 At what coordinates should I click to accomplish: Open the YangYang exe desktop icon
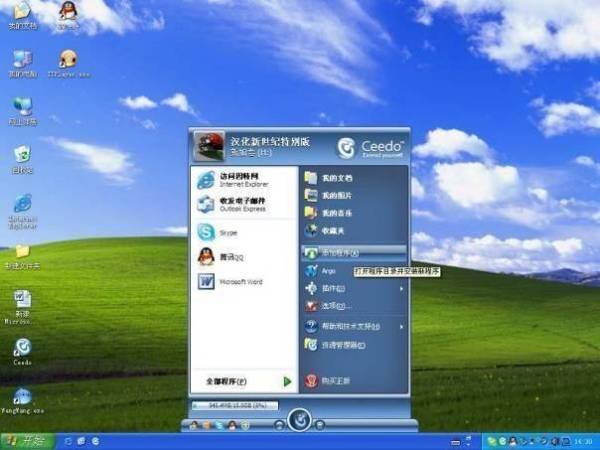(x=22, y=400)
